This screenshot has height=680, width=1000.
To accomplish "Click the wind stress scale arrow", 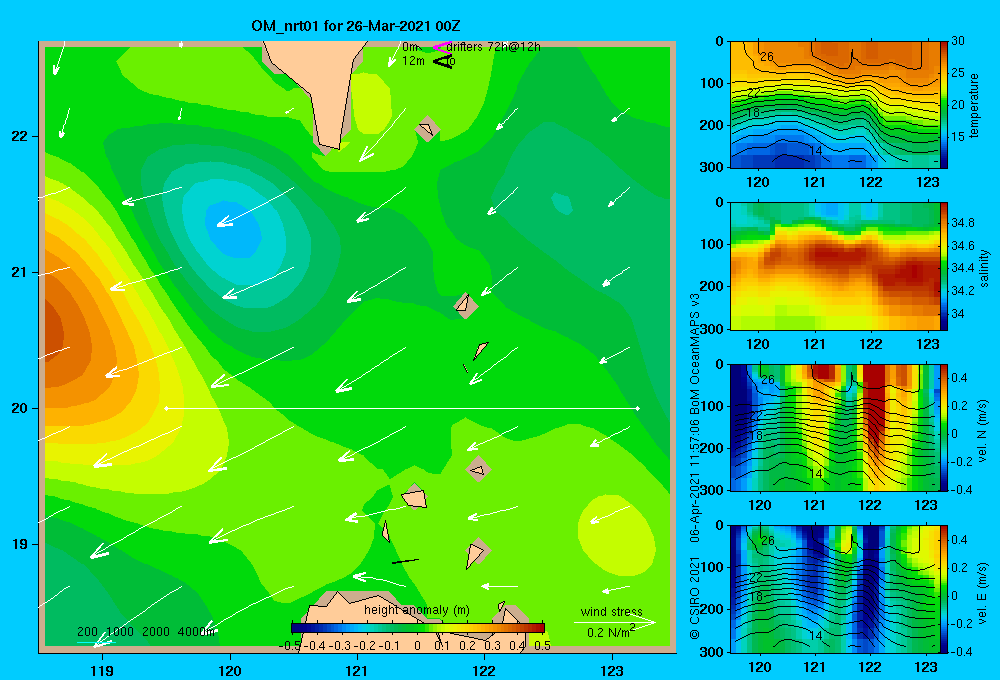I will click(x=614, y=621).
